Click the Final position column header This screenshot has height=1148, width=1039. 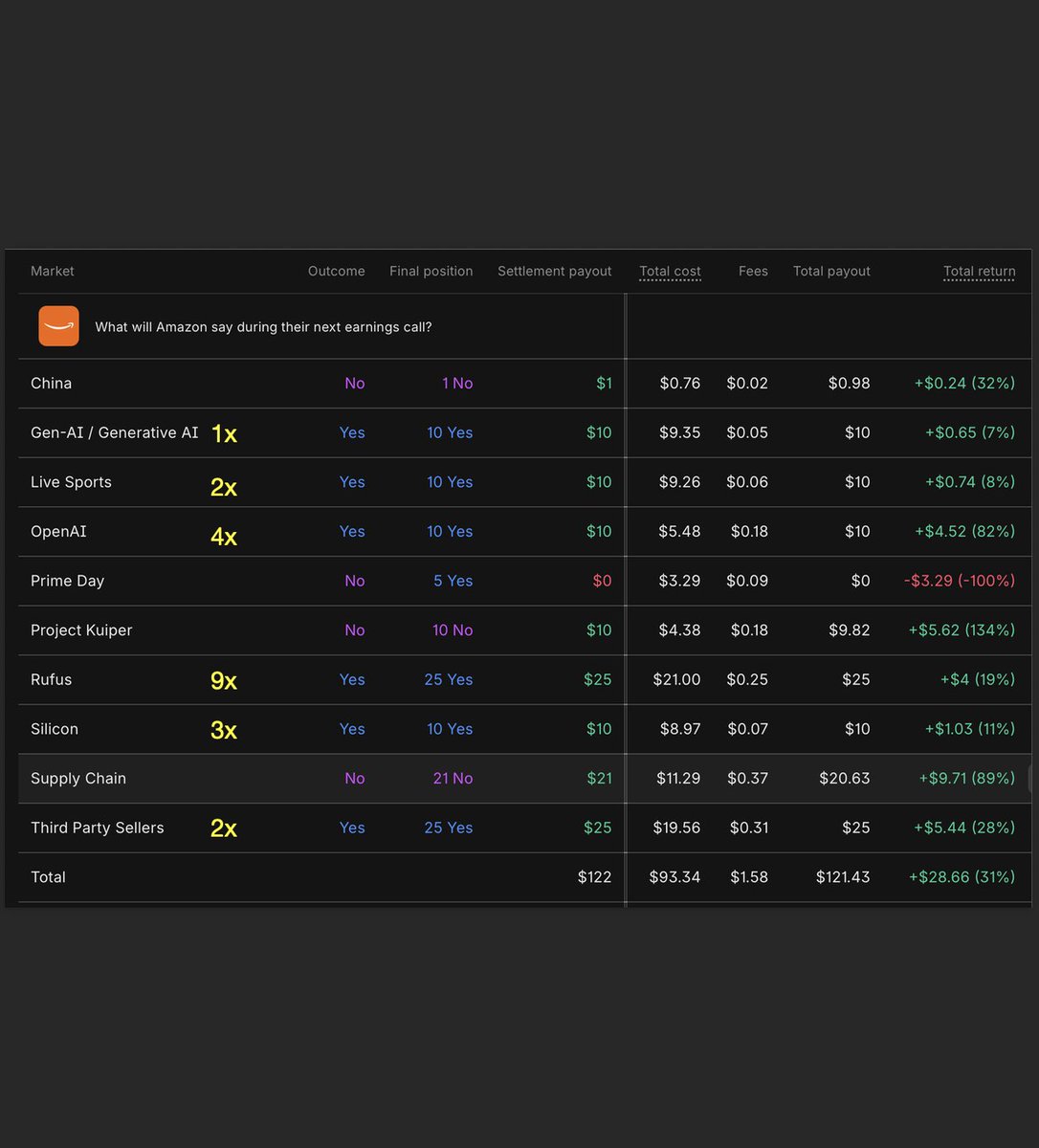431,272
